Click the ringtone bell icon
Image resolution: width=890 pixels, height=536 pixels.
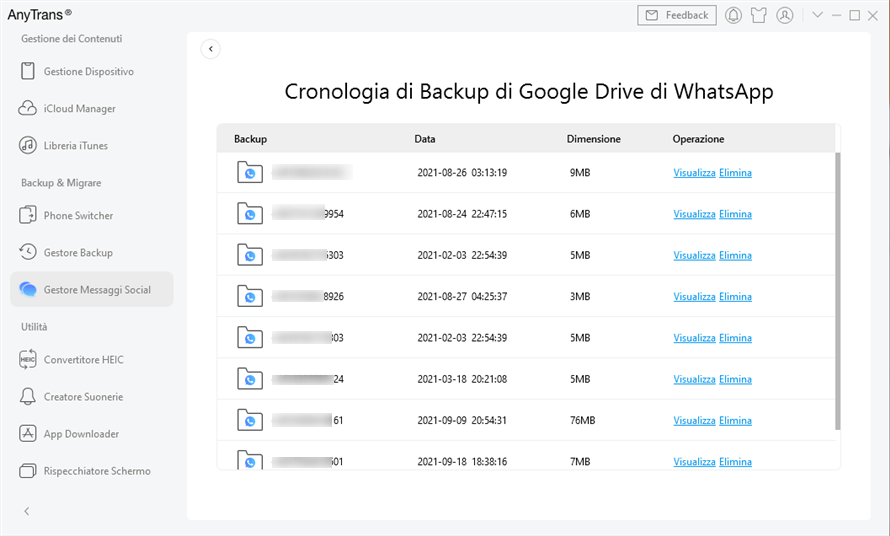(x=27, y=396)
